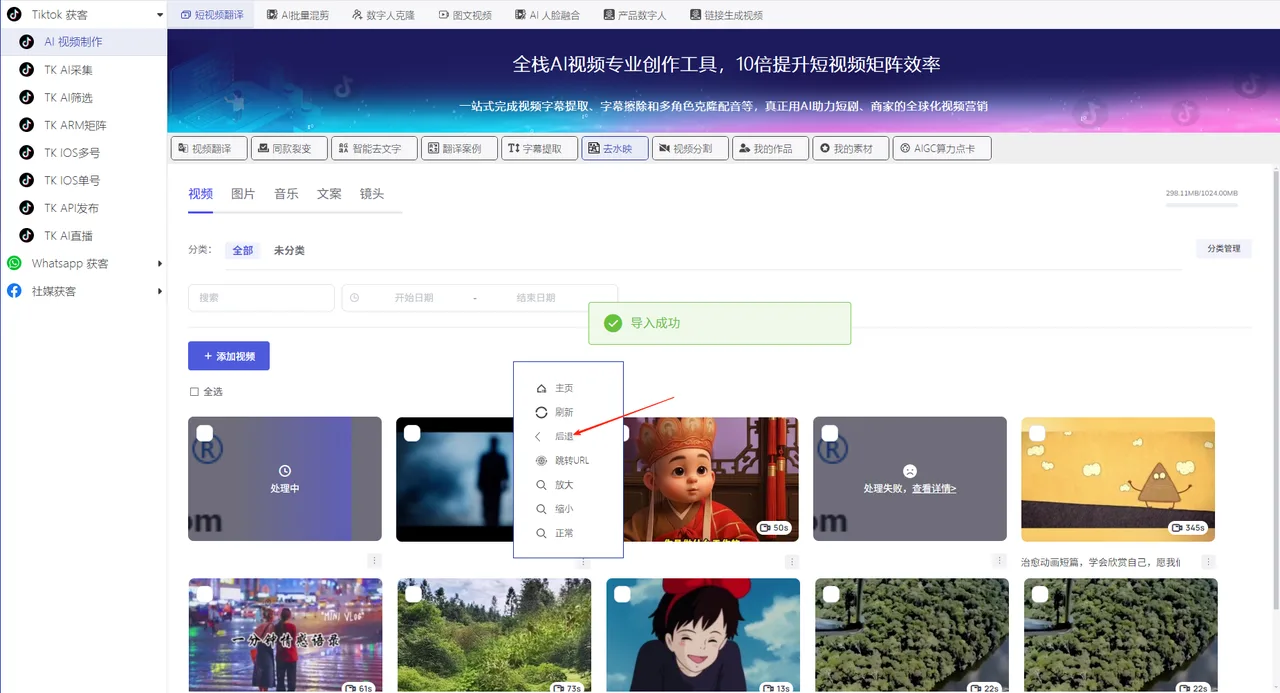Expand the Whatsapp 获客 section
Image resolution: width=1280 pixels, height=693 pixels.
(x=85, y=263)
